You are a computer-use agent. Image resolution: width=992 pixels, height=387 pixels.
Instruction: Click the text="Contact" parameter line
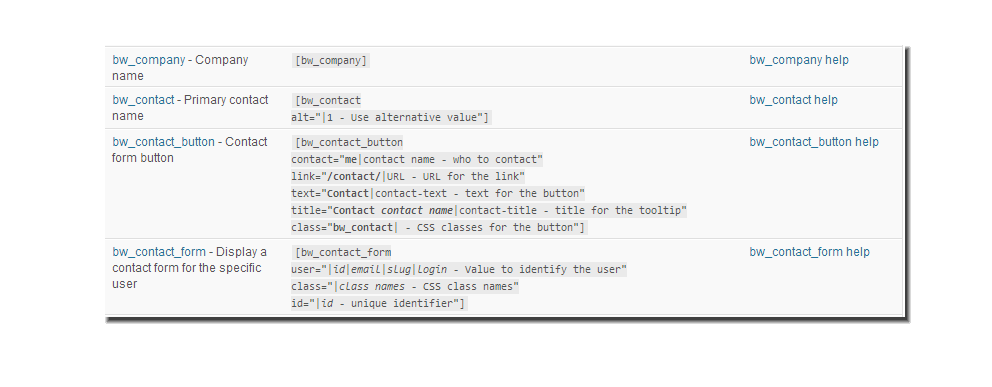[438, 194]
